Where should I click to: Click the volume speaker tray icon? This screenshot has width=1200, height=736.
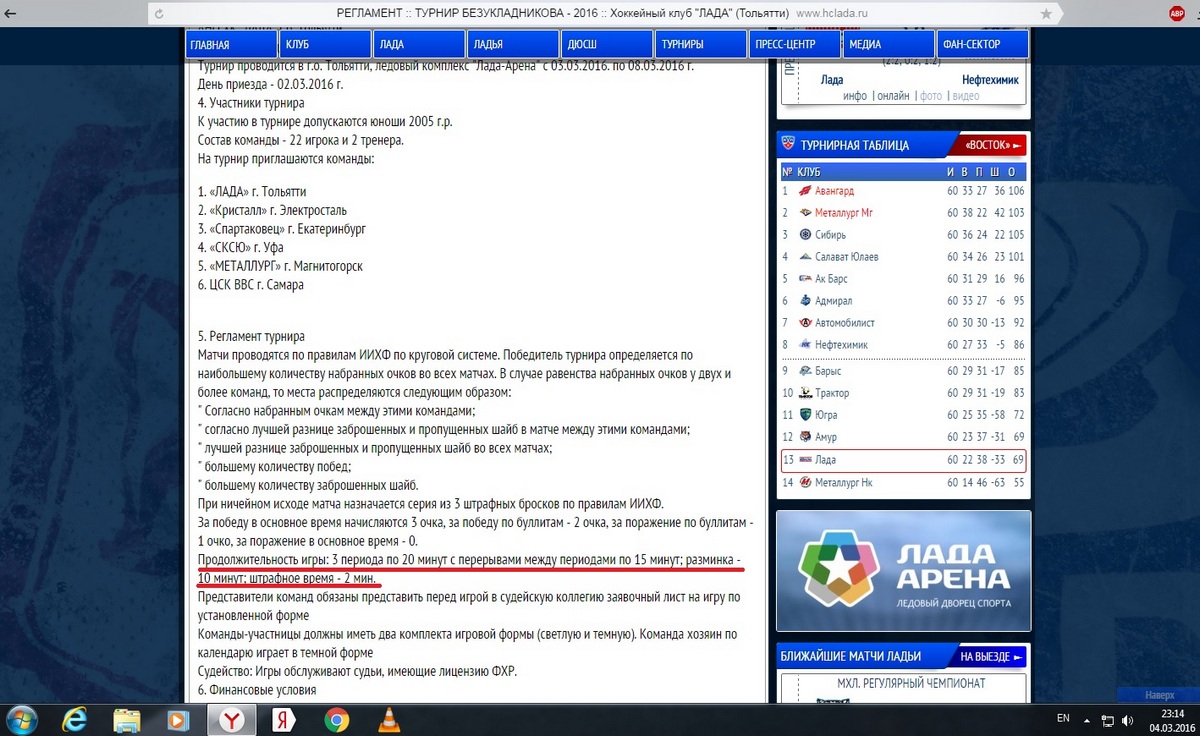(x=1128, y=720)
